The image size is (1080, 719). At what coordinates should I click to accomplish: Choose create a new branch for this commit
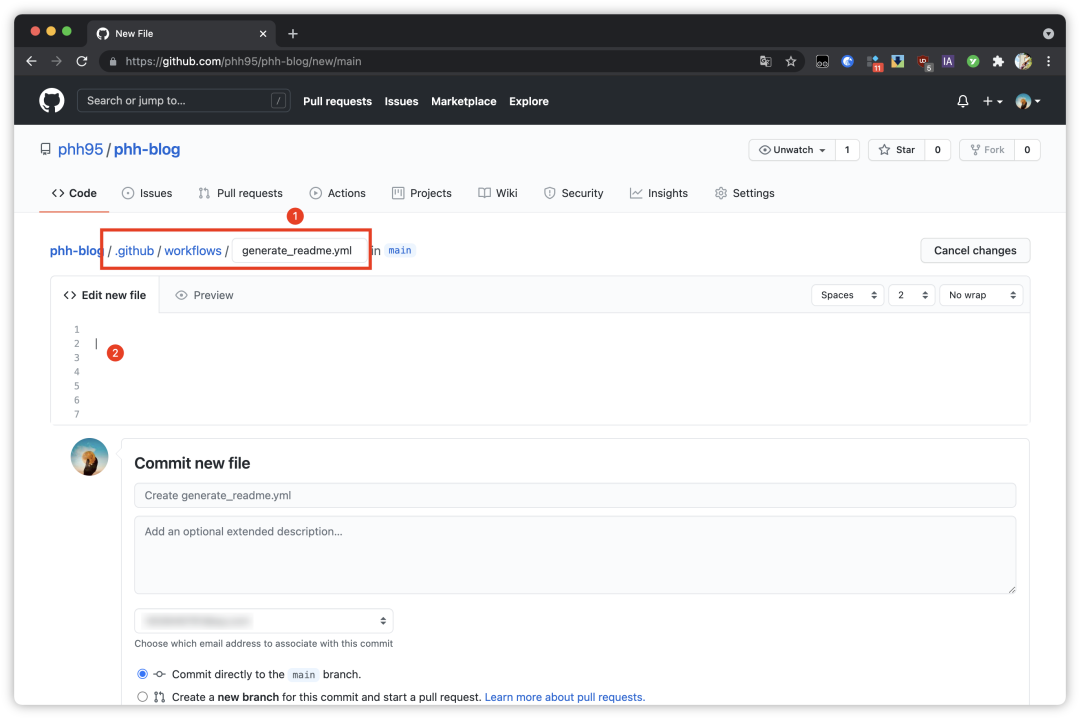pos(141,696)
